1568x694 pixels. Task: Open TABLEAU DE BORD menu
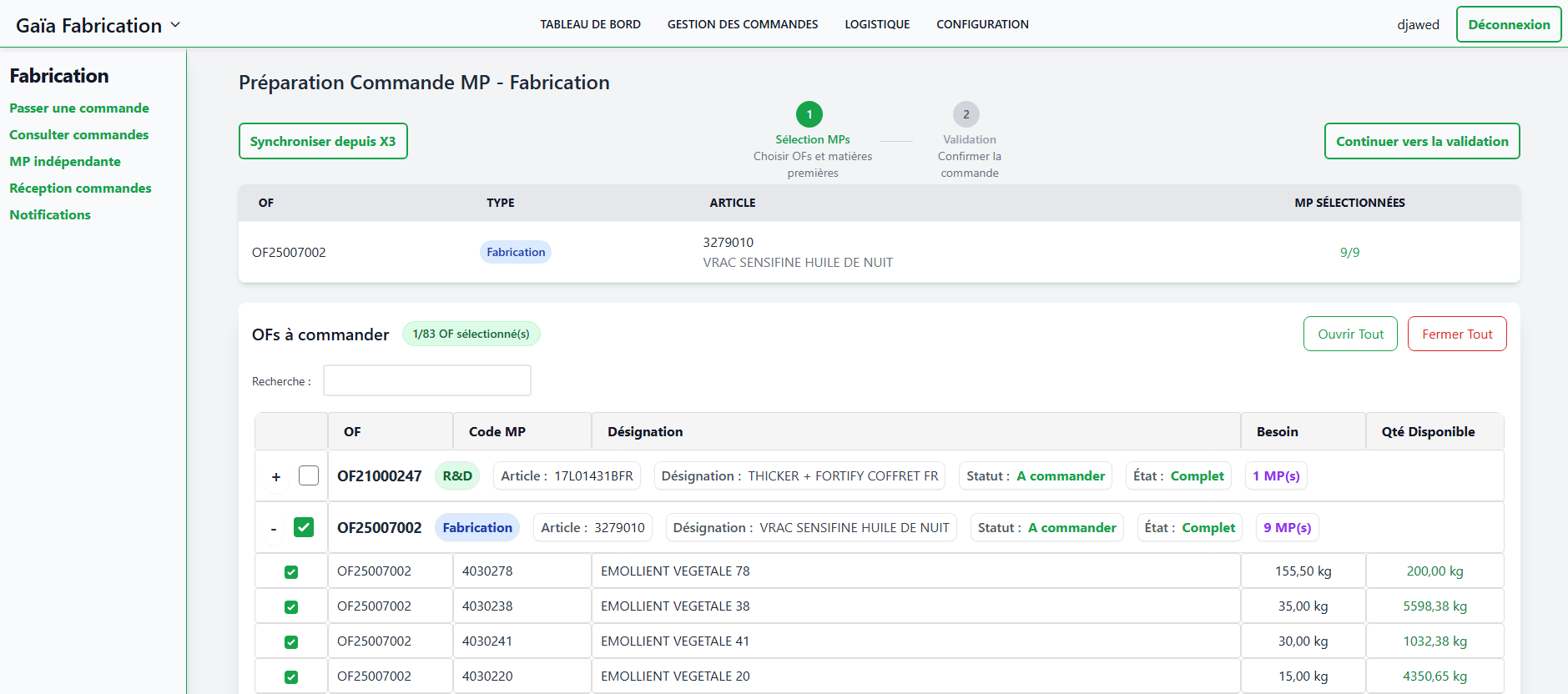click(590, 24)
